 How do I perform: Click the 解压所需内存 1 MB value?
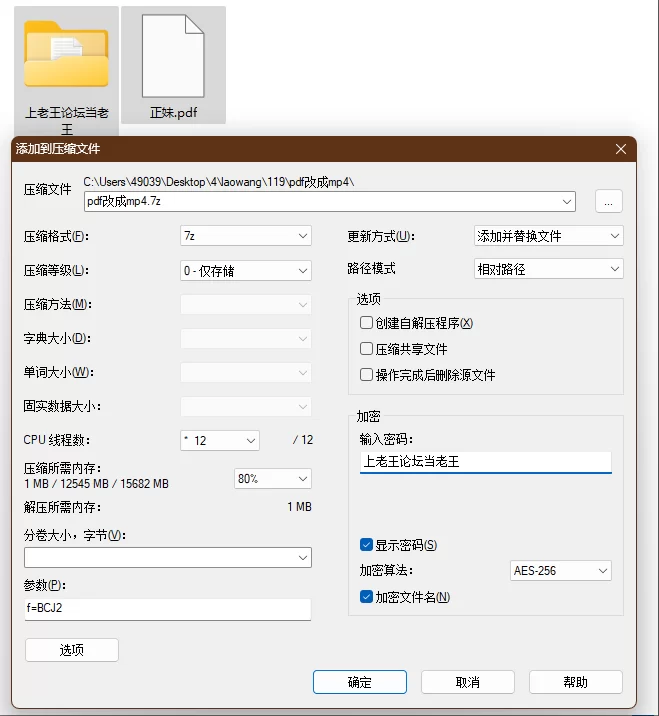click(x=299, y=507)
